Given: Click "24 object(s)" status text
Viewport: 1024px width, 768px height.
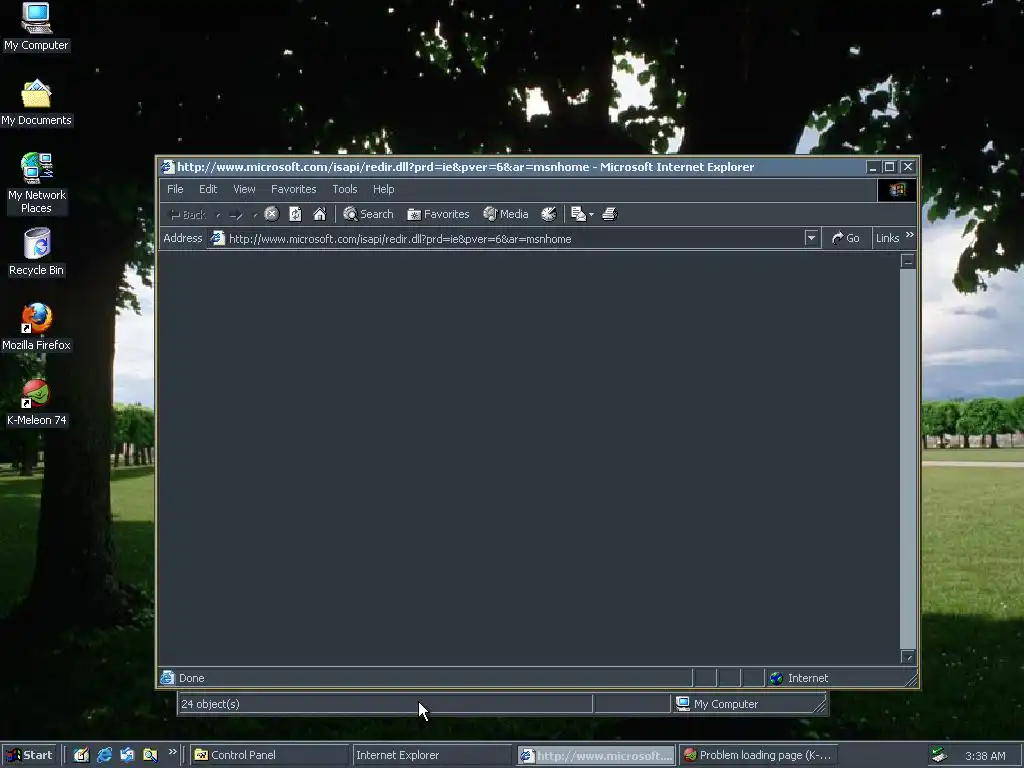Looking at the screenshot, I should (210, 704).
